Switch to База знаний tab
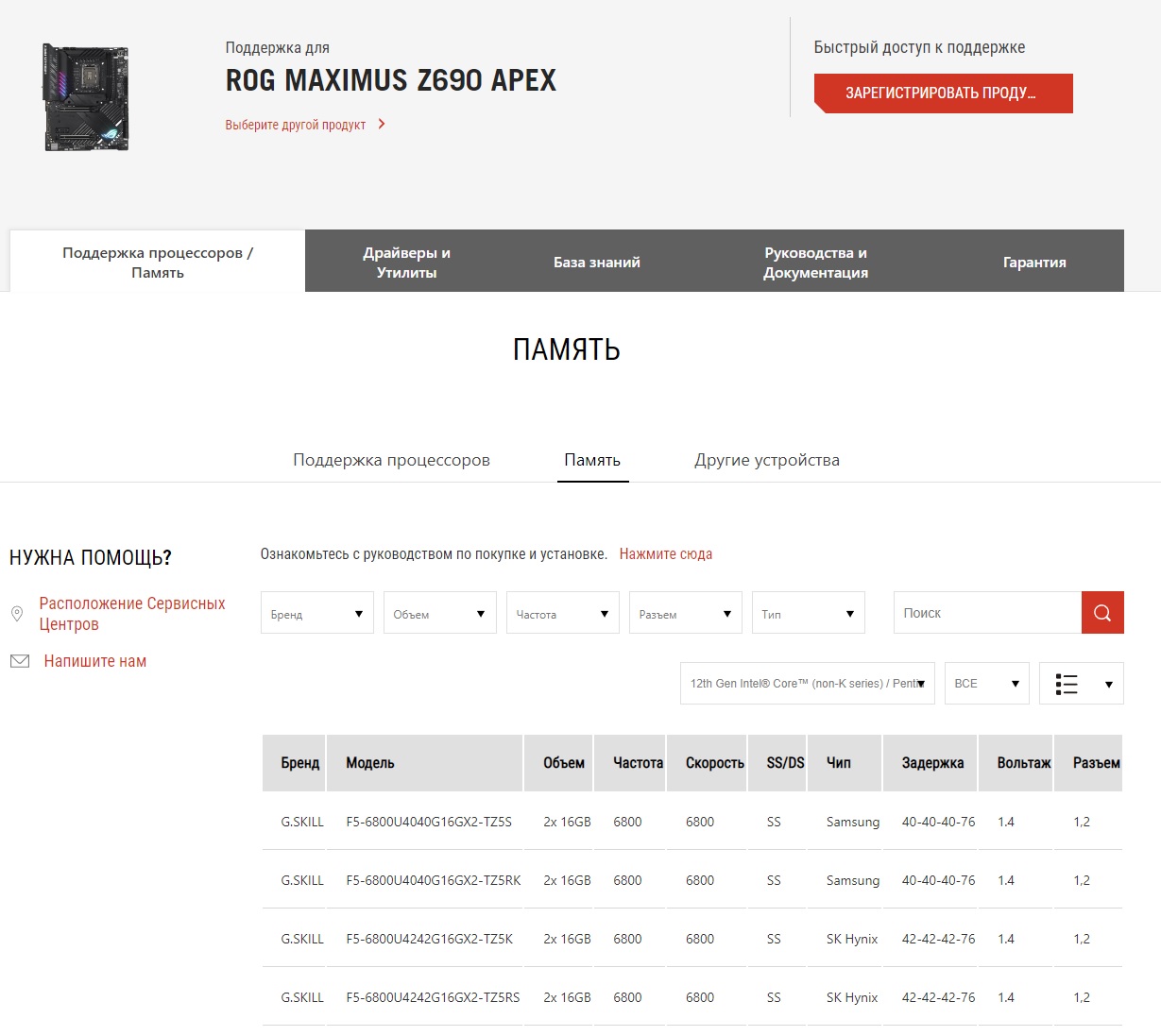This screenshot has width=1161, height=1036. click(597, 262)
